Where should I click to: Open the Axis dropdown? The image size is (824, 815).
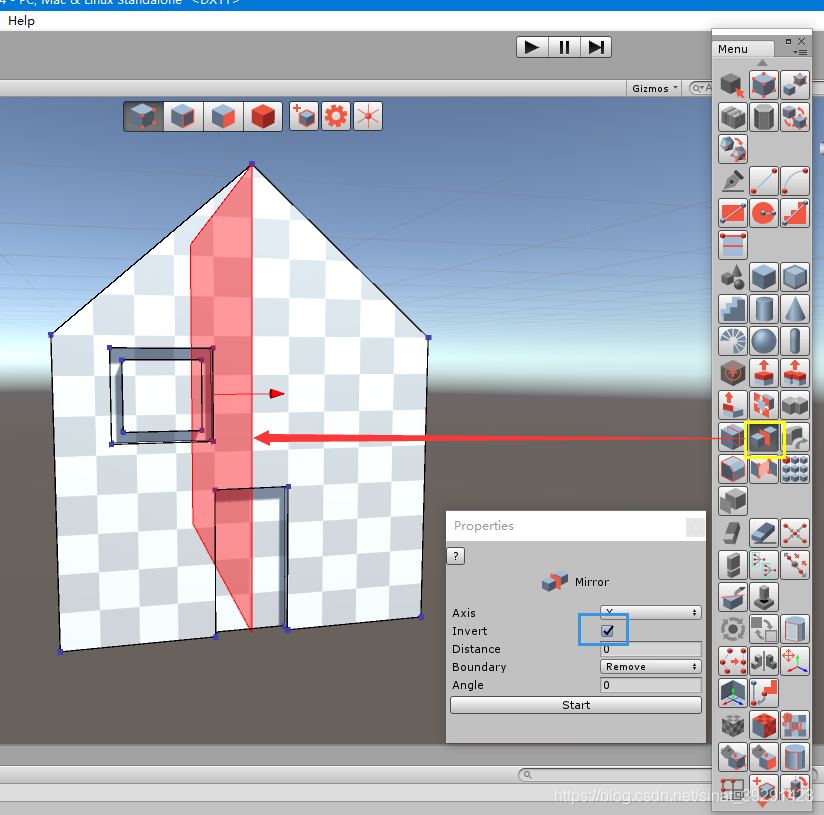pyautogui.click(x=650, y=612)
